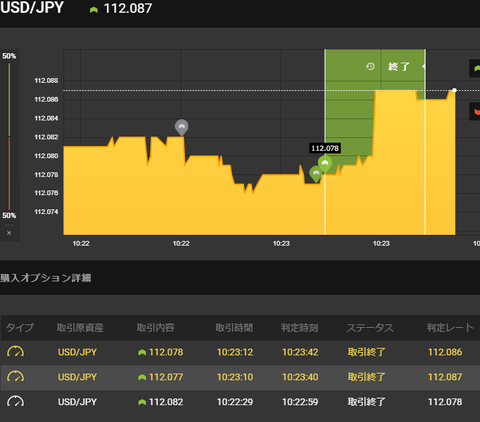Click settlement rate 112.078 in last row
Screen dimensions: 480x422
(445, 402)
